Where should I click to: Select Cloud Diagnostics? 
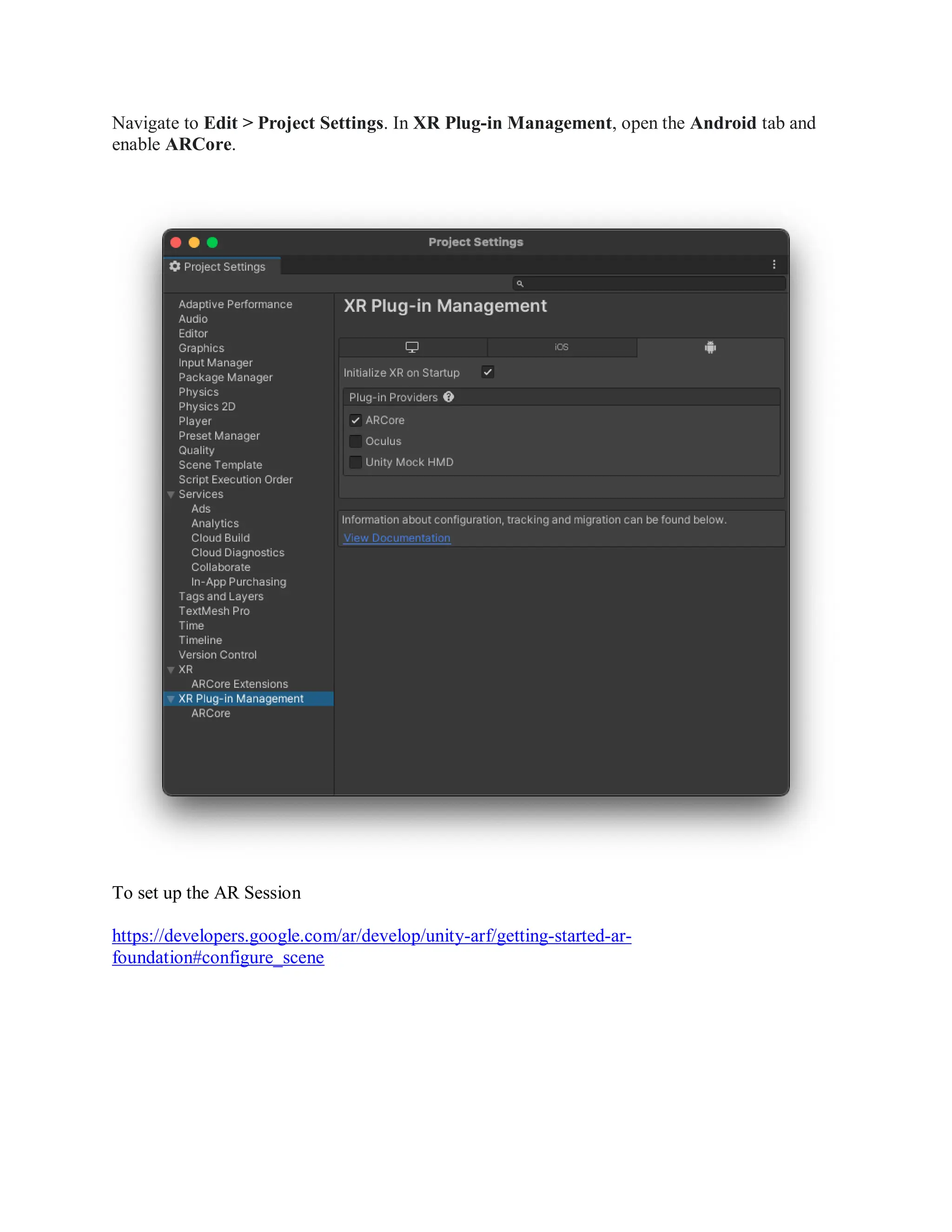238,553
